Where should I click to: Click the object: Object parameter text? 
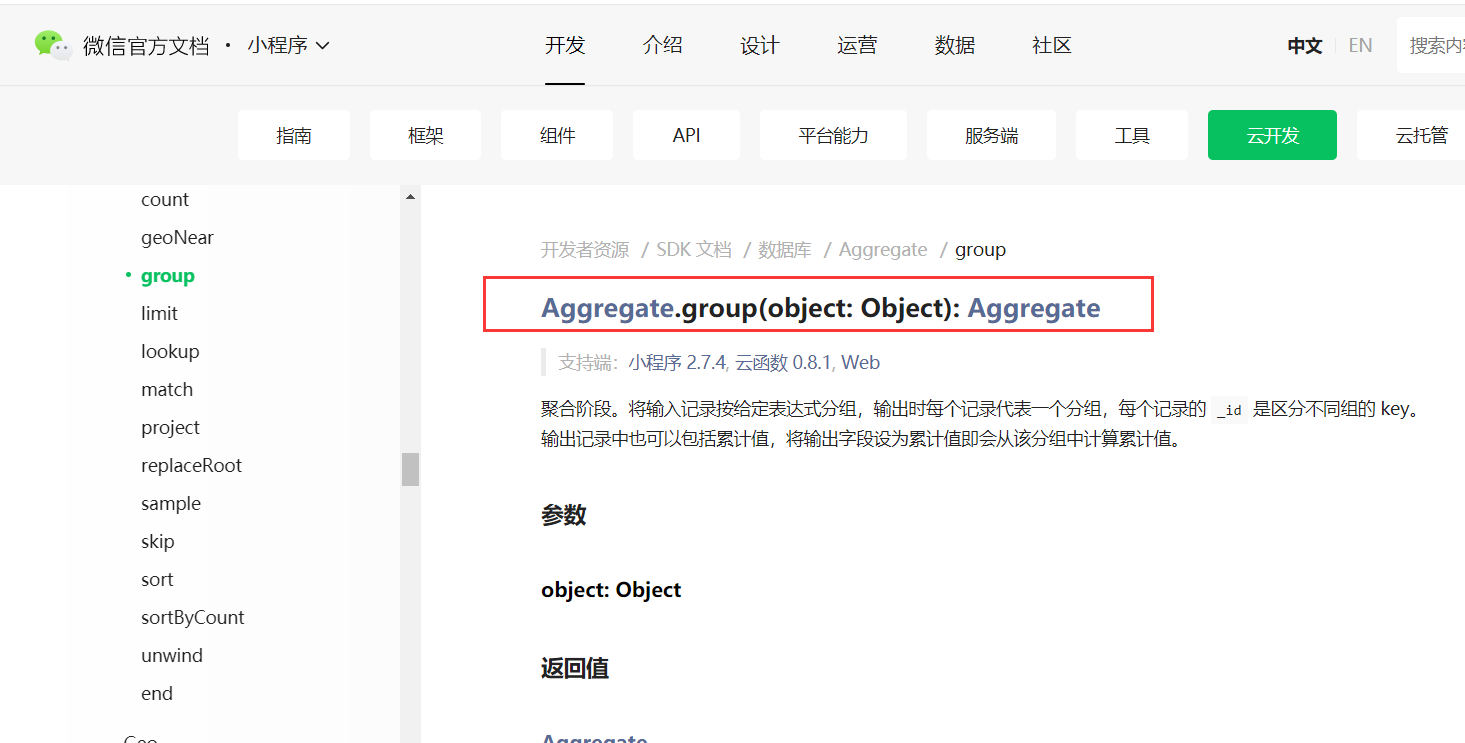611,590
